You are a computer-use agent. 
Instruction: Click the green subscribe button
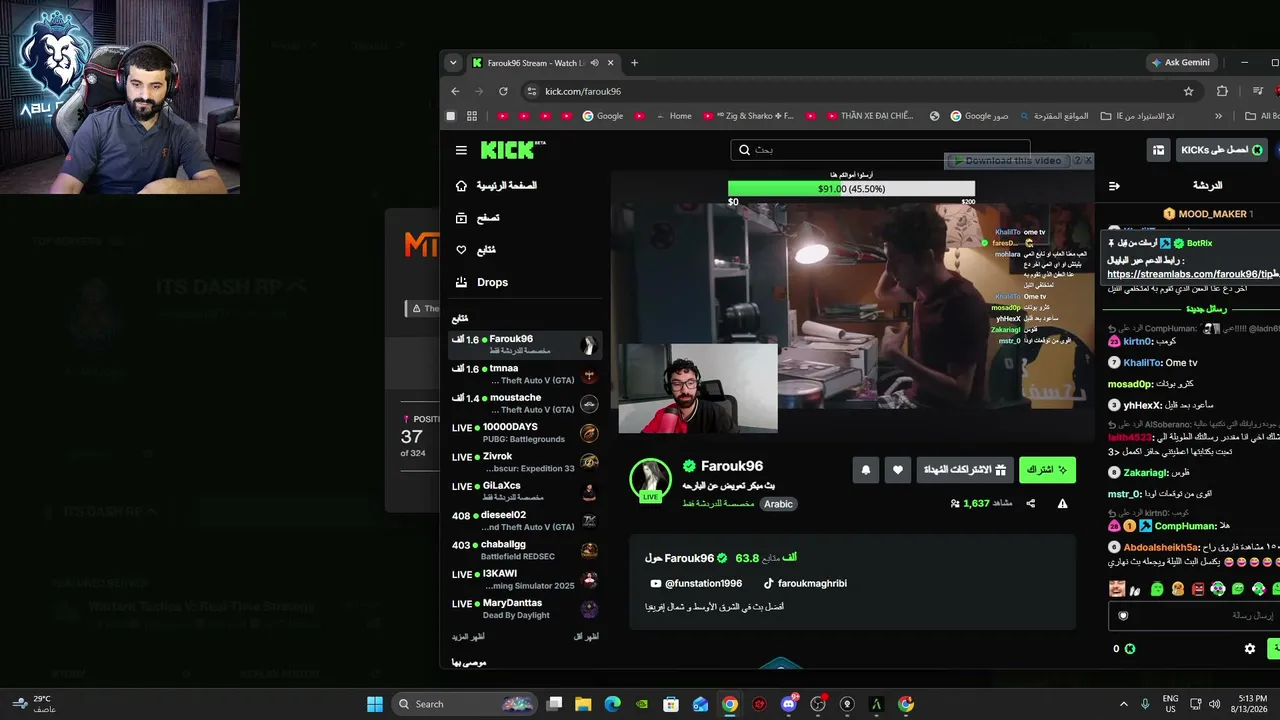click(1047, 470)
